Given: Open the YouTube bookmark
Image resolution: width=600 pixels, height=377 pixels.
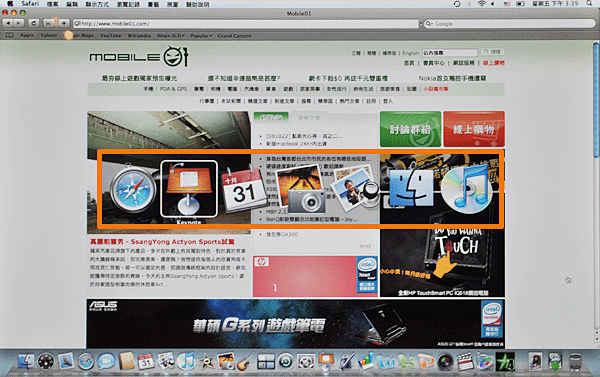Looking at the screenshot, I should point(111,36).
